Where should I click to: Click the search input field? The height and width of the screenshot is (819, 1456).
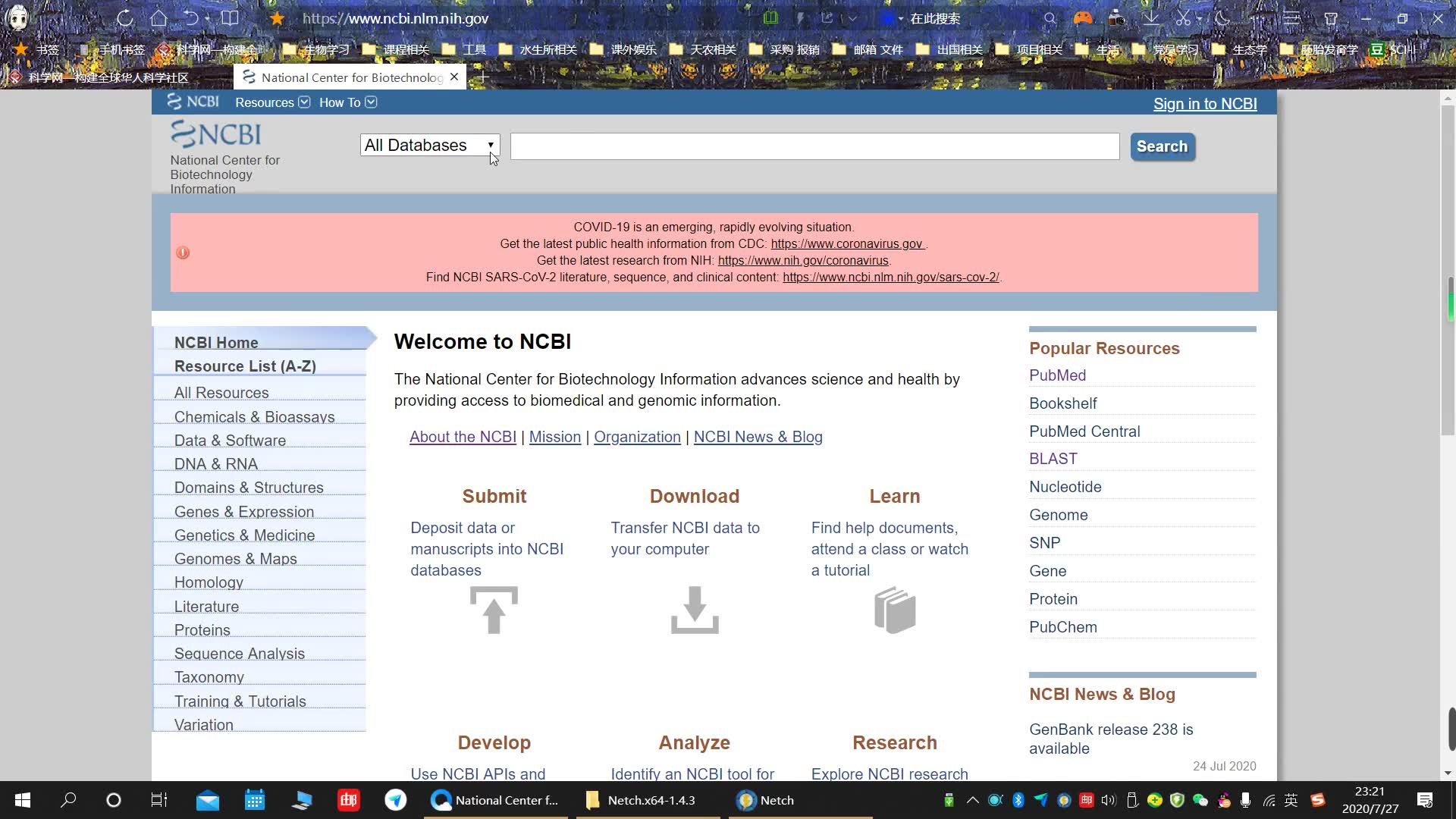[814, 146]
